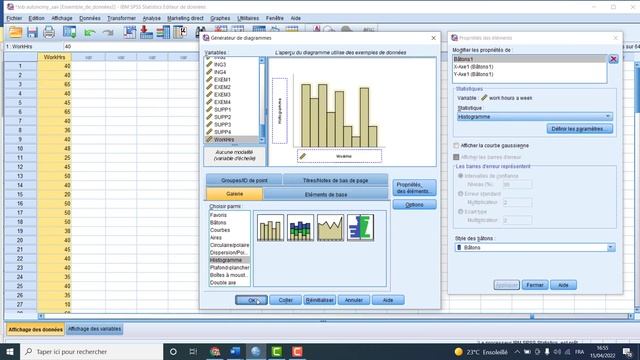The image size is (640, 360).
Task: Click the Niveau (%) input field
Action: click(517, 184)
